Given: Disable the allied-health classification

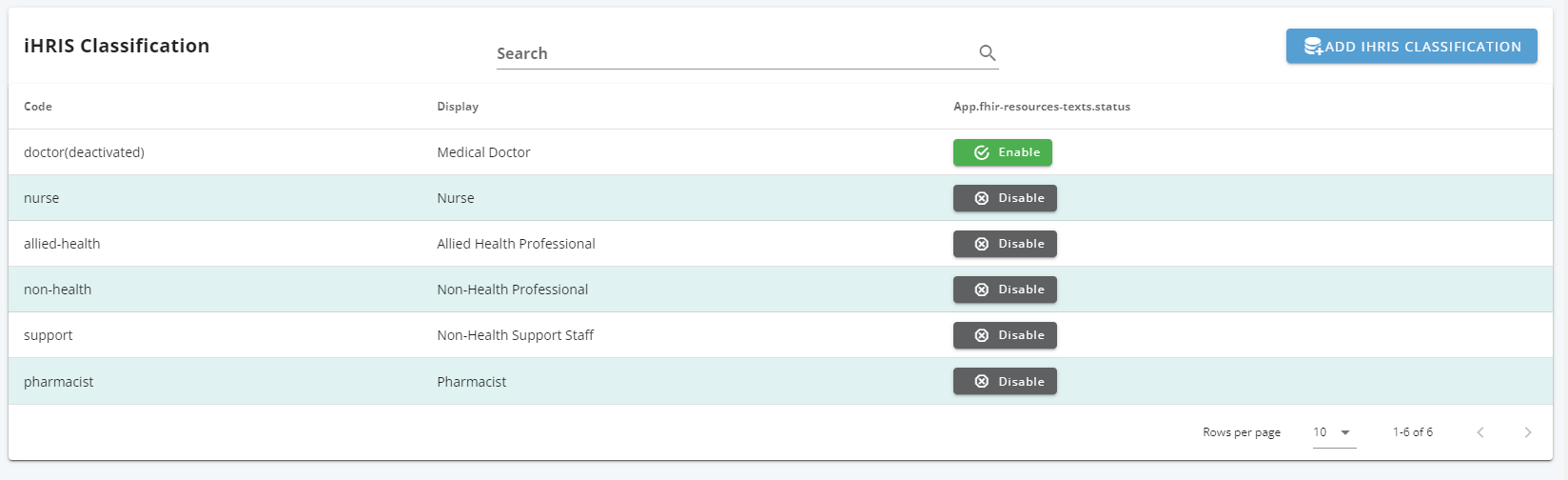Looking at the screenshot, I should [1005, 244].
